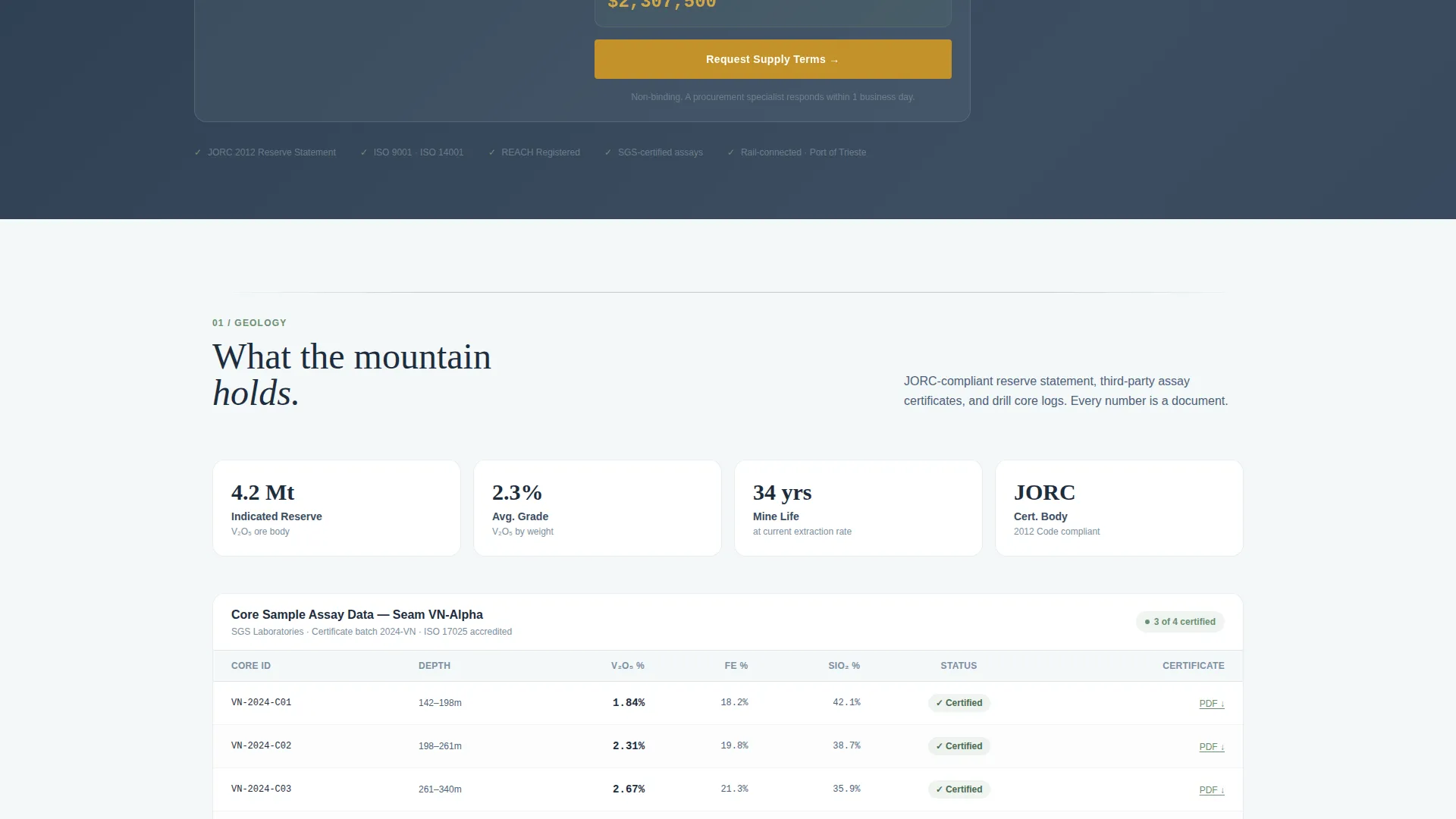Click the Certified badge in VN-2024-C02 row
Screen dimensions: 1456x819
[x=959, y=746]
